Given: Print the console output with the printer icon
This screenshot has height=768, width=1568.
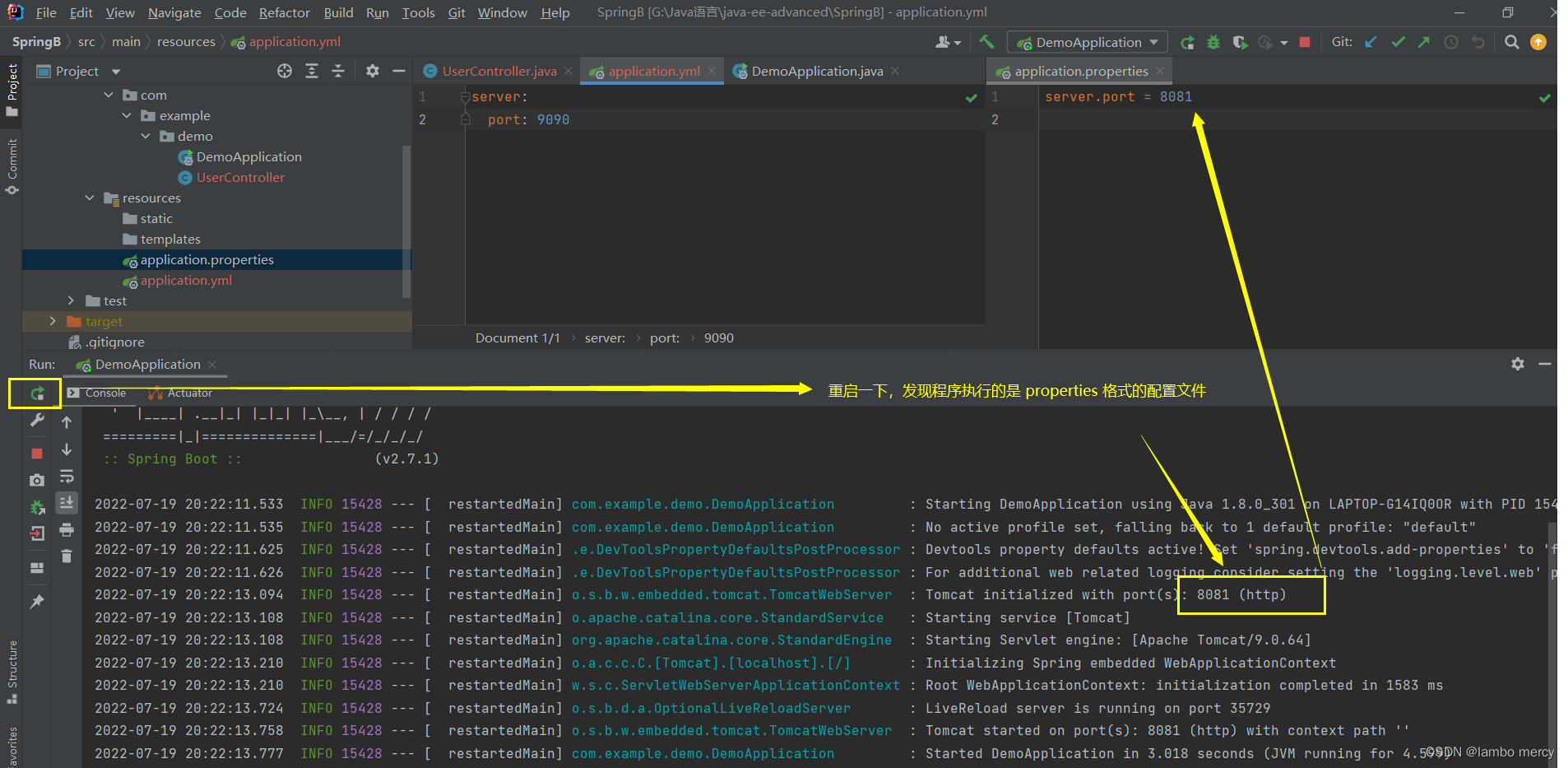Looking at the screenshot, I should (x=67, y=530).
